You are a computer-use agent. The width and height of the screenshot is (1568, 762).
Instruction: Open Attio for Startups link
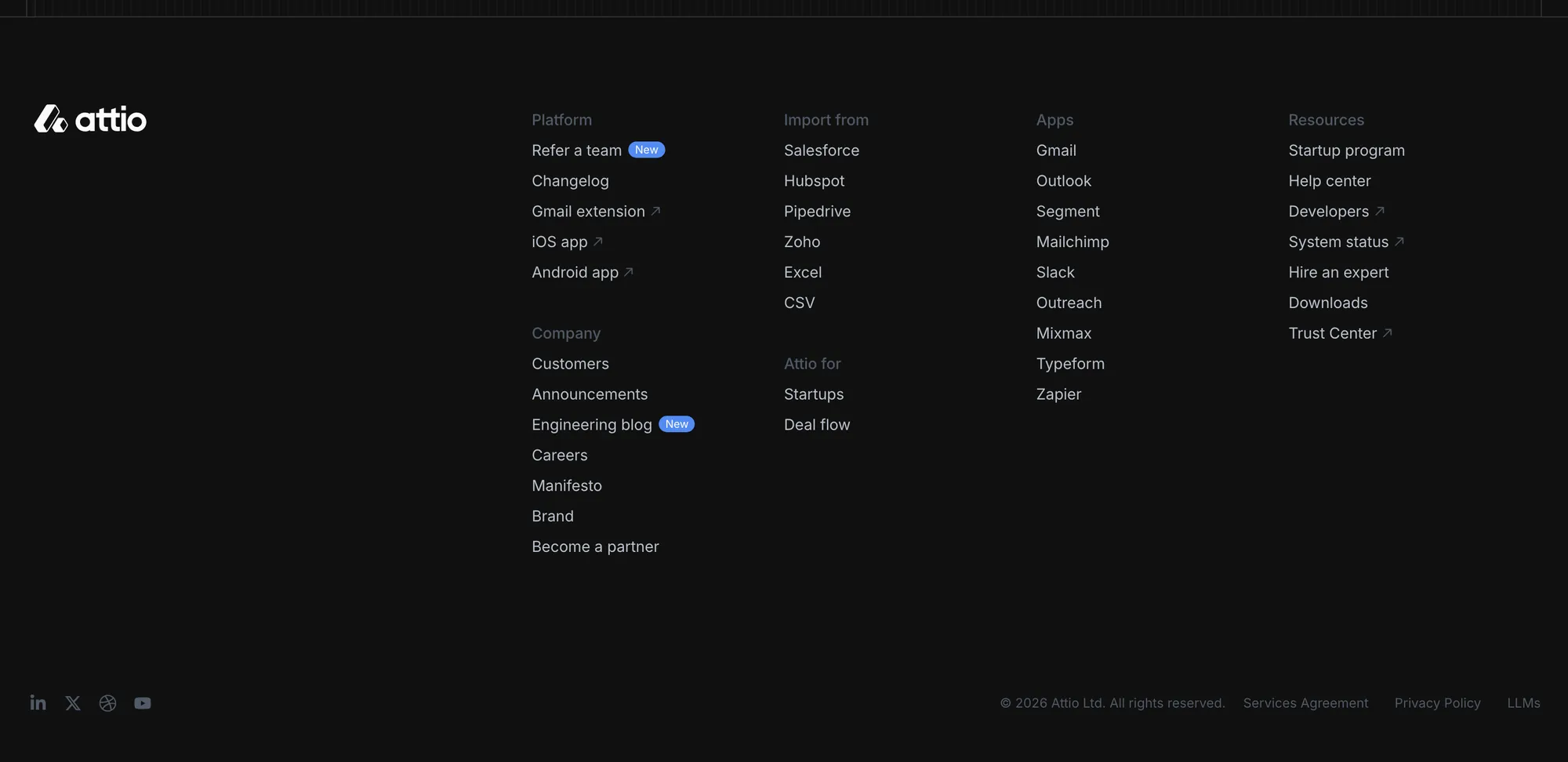[814, 394]
